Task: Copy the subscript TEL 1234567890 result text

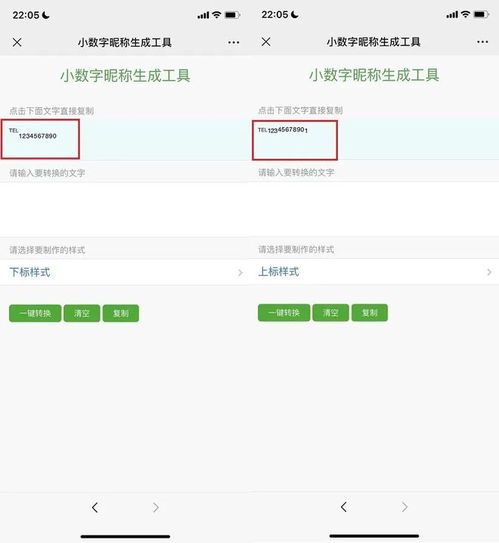Action: pos(33,134)
